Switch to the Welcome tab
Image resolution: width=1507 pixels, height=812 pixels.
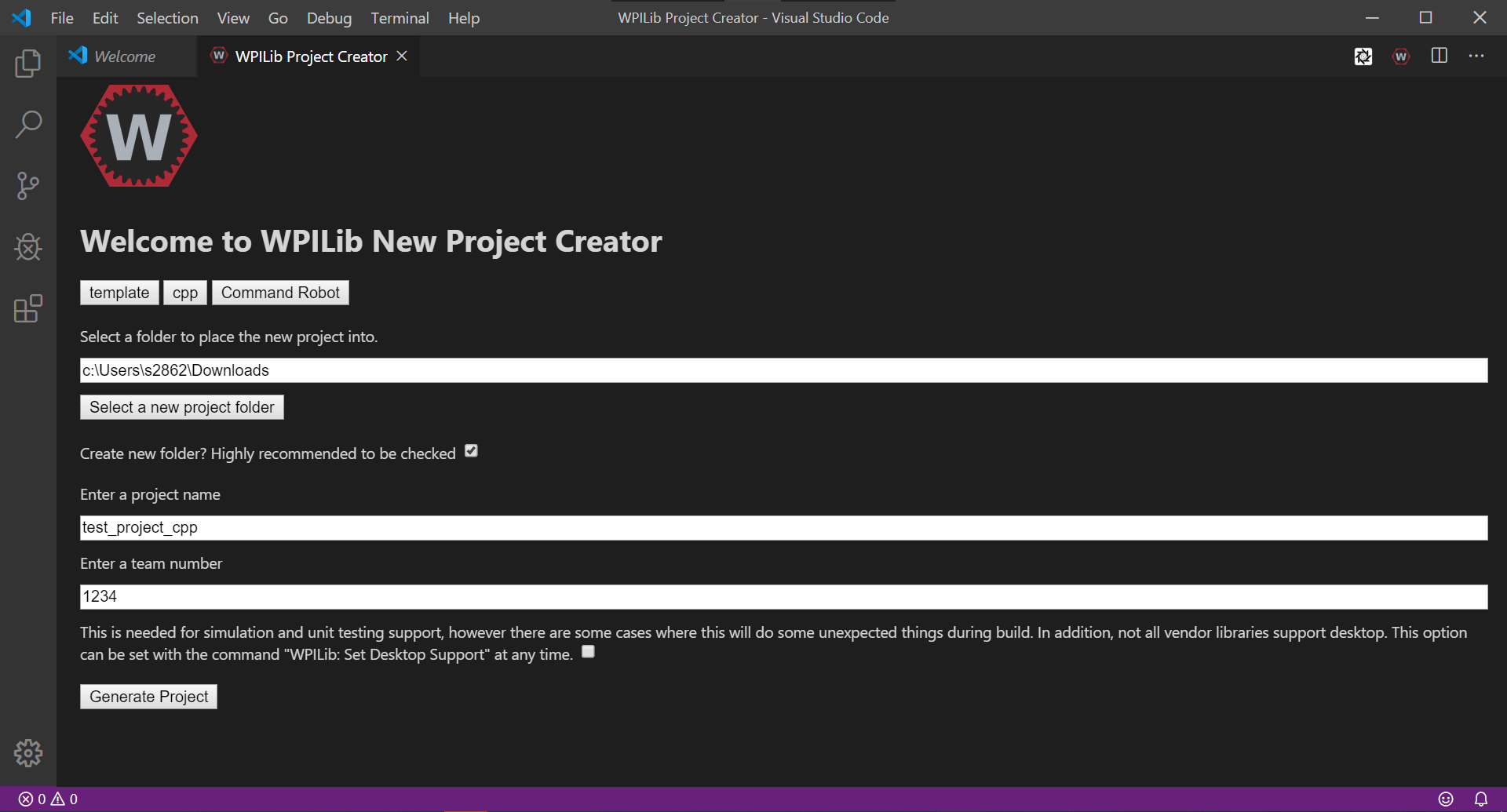(x=126, y=56)
